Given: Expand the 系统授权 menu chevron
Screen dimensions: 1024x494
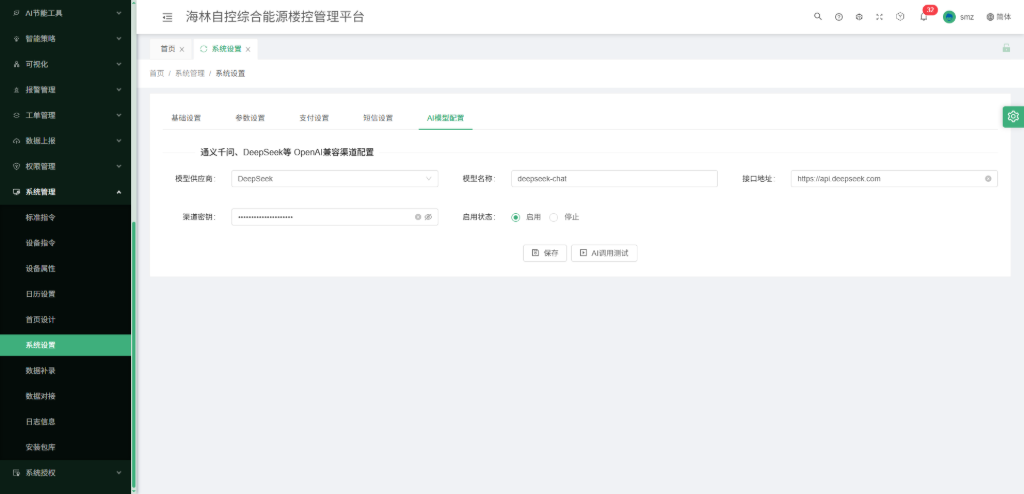Looking at the screenshot, I should click(119, 472).
